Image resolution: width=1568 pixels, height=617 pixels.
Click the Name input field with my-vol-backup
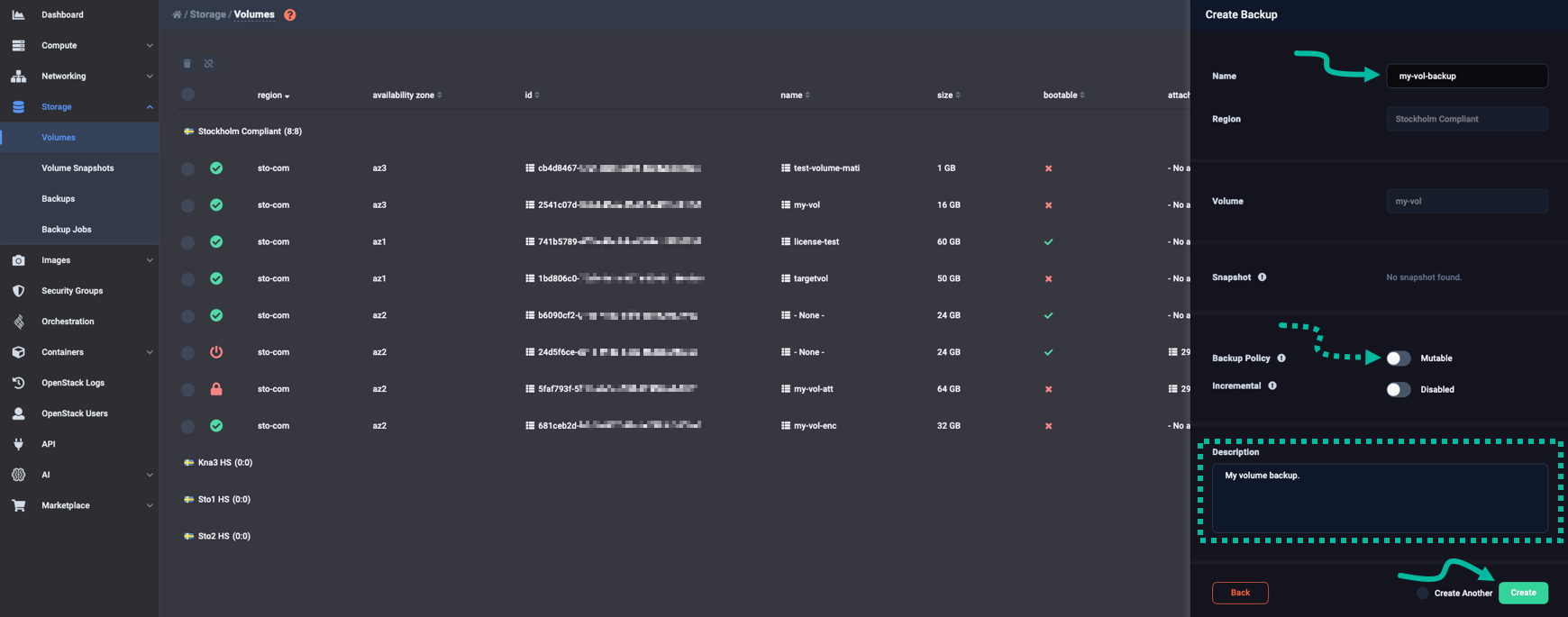1467,77
